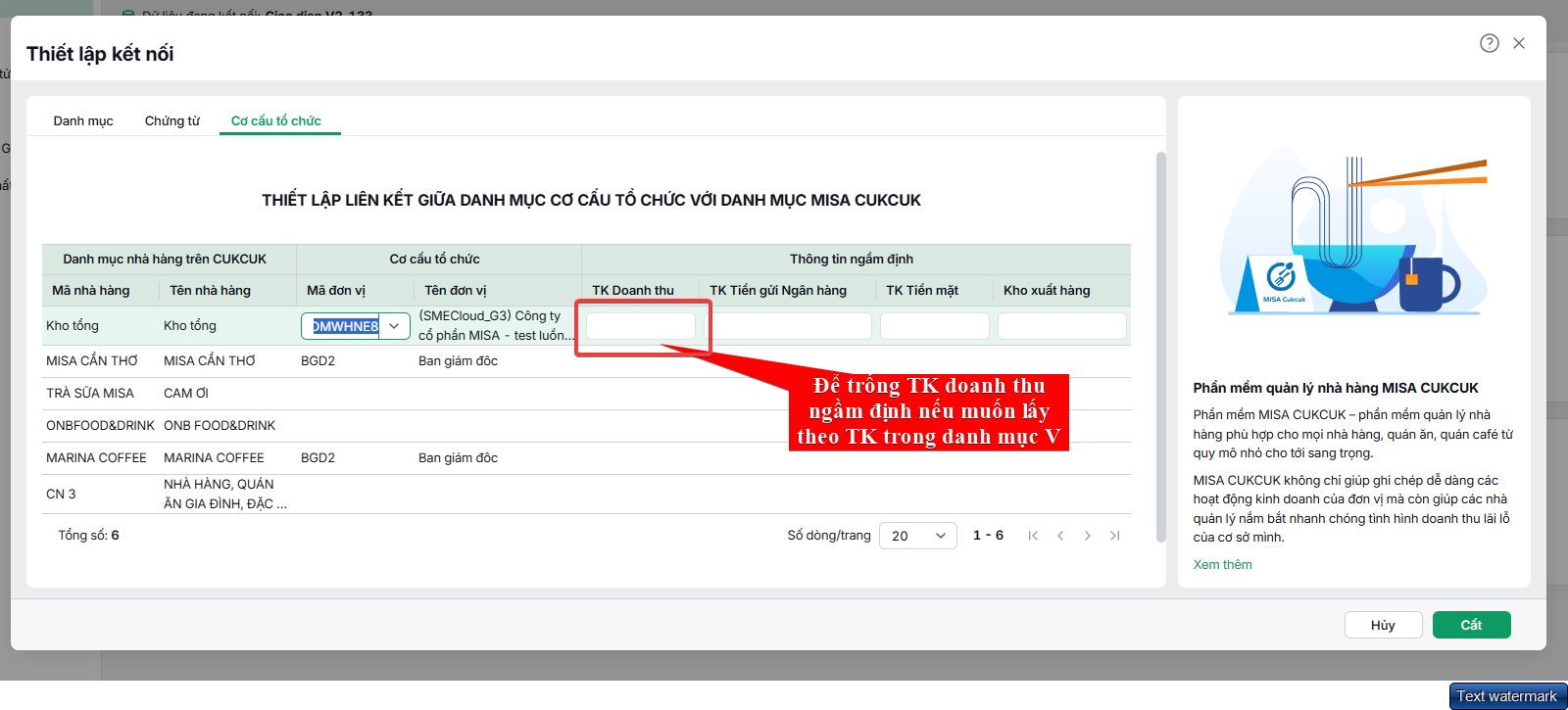Click the TK Doanh thu input field

tap(641, 326)
